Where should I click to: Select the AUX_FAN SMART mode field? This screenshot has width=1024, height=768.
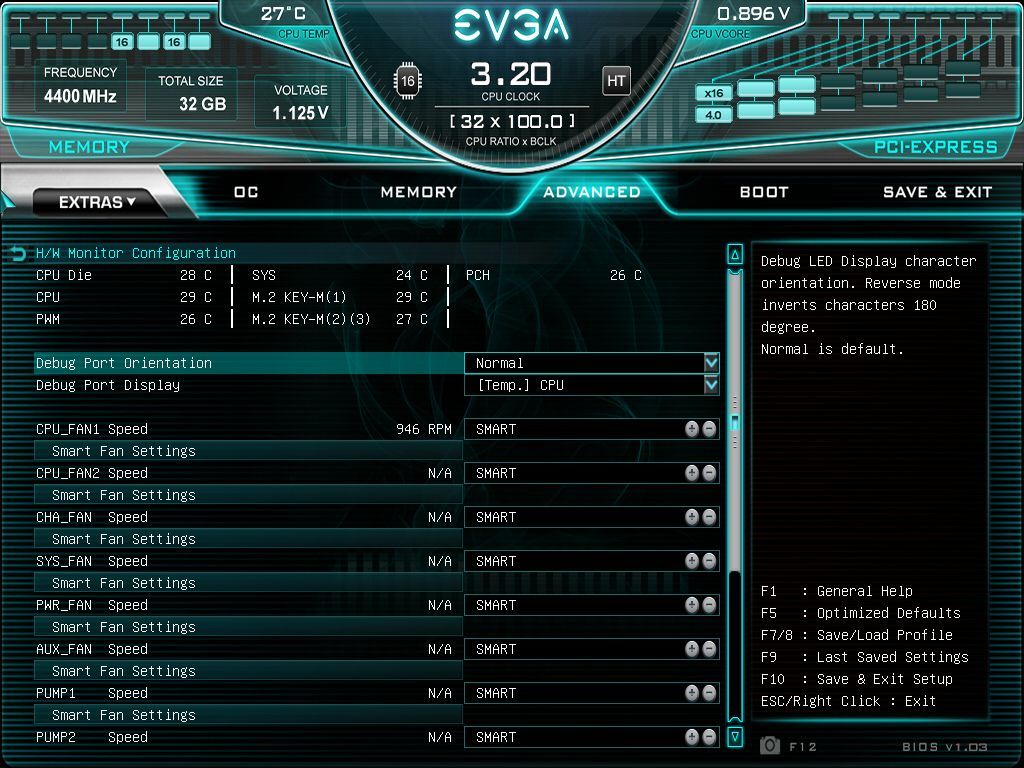592,649
